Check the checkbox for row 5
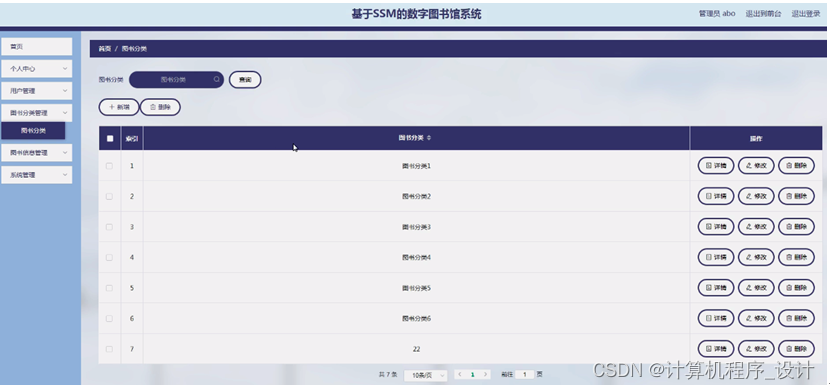The image size is (830, 389). pos(109,288)
